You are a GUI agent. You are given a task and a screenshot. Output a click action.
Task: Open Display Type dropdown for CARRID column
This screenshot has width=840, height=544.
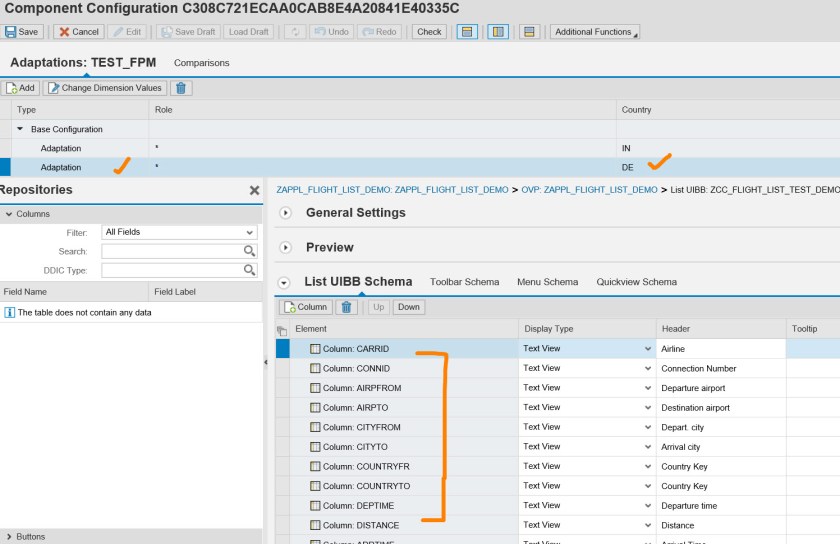point(648,349)
